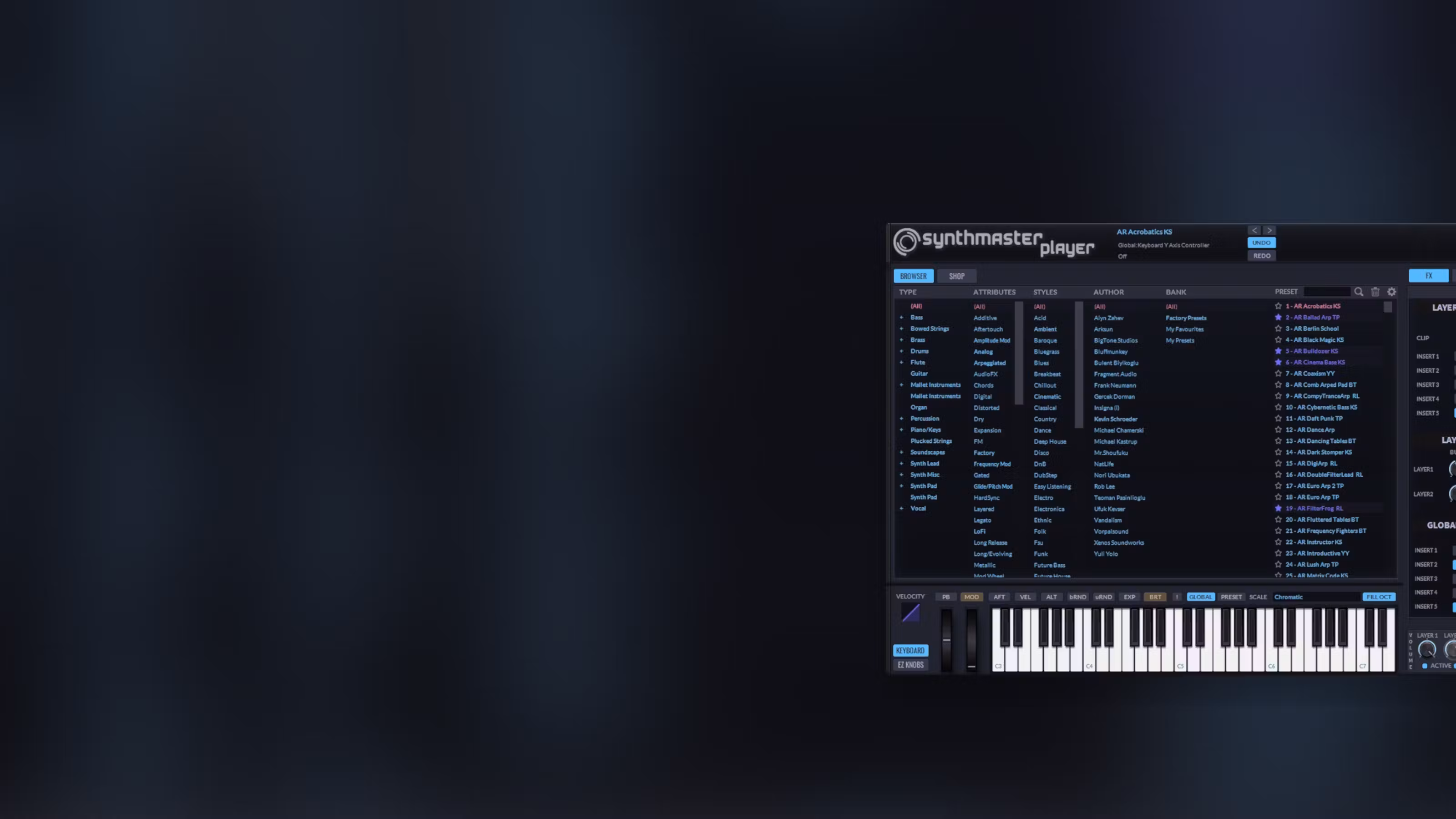
Task: Favorite the AR Berlin School preset star
Action: 1278,329
